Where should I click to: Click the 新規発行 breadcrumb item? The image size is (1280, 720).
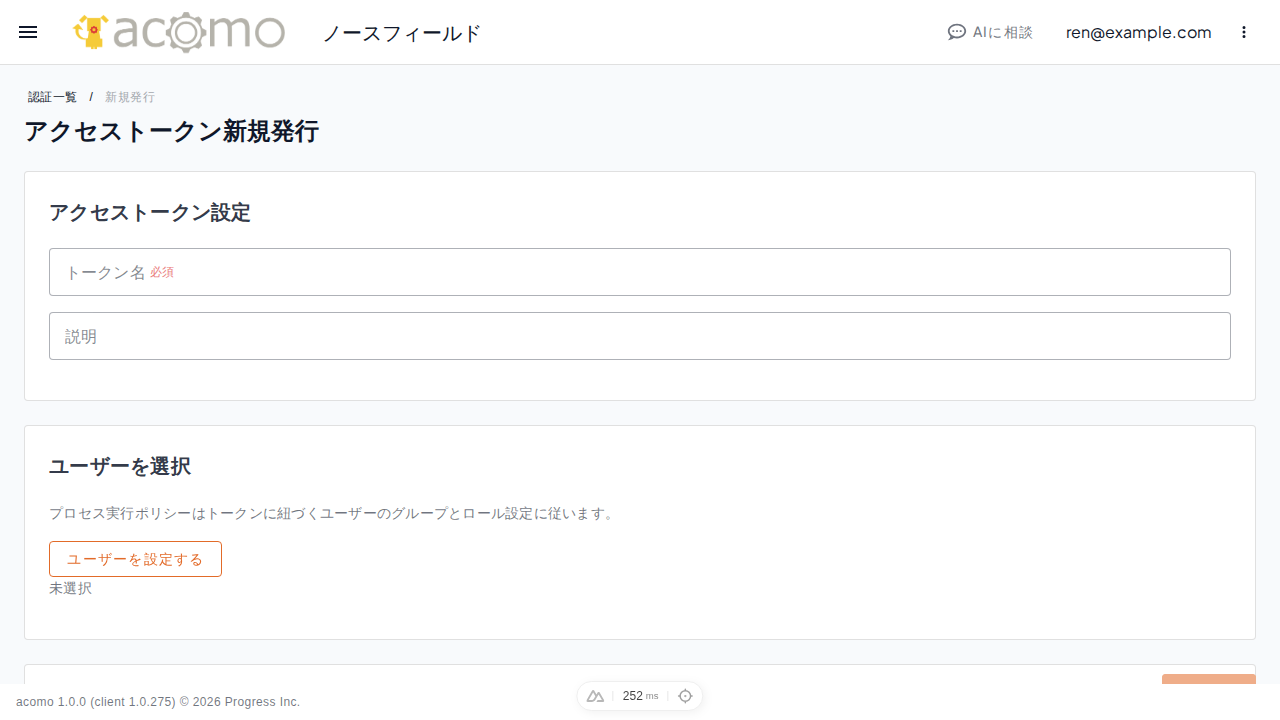click(130, 97)
